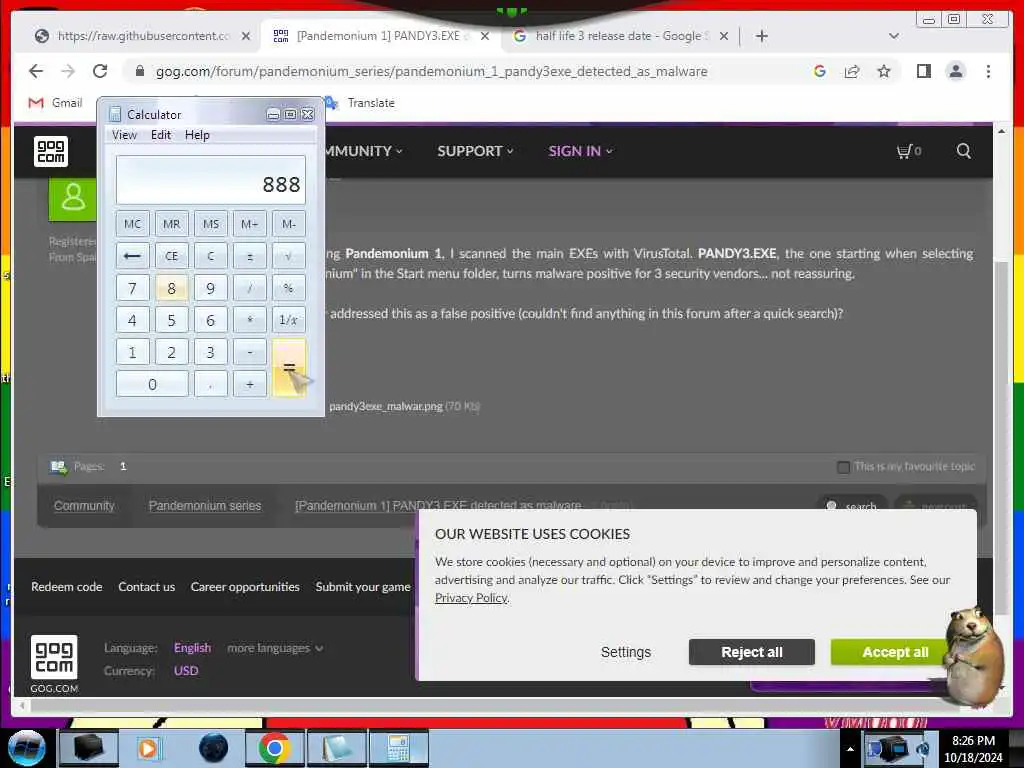This screenshot has width=1024, height=768.
Task: Open a new tab with the plus icon
Action: [761, 36]
